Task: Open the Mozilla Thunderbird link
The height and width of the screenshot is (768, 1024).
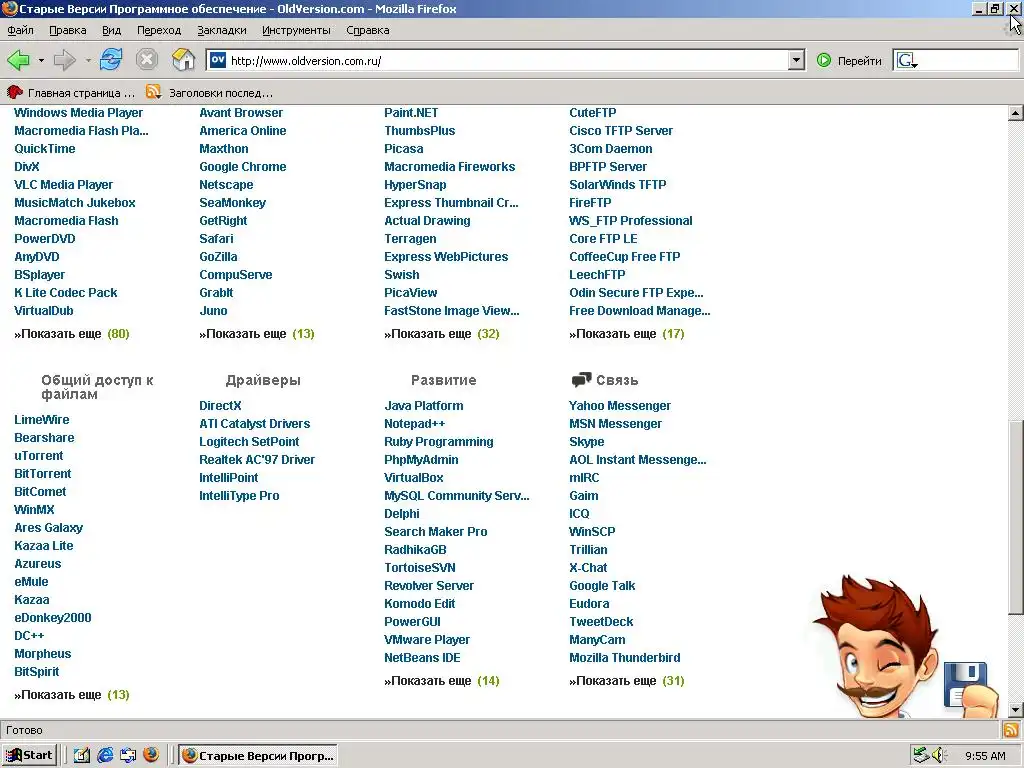Action: (x=624, y=658)
